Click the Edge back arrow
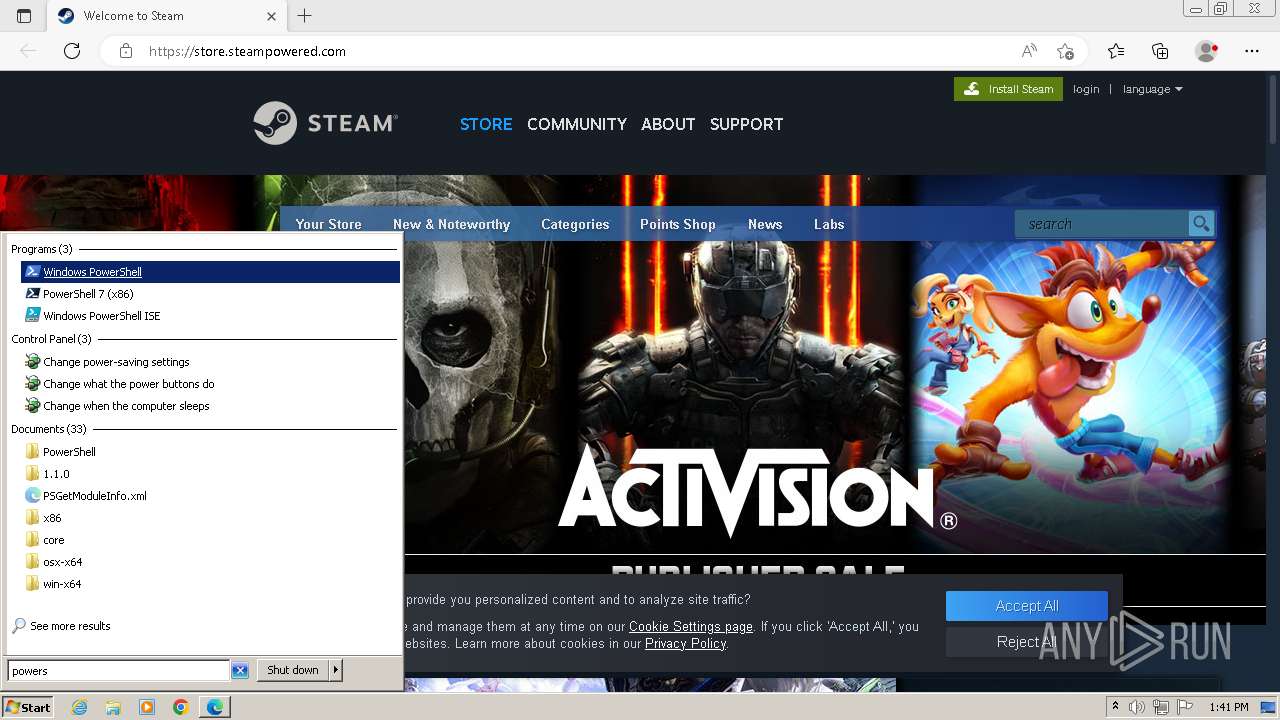1280x720 pixels. point(28,51)
